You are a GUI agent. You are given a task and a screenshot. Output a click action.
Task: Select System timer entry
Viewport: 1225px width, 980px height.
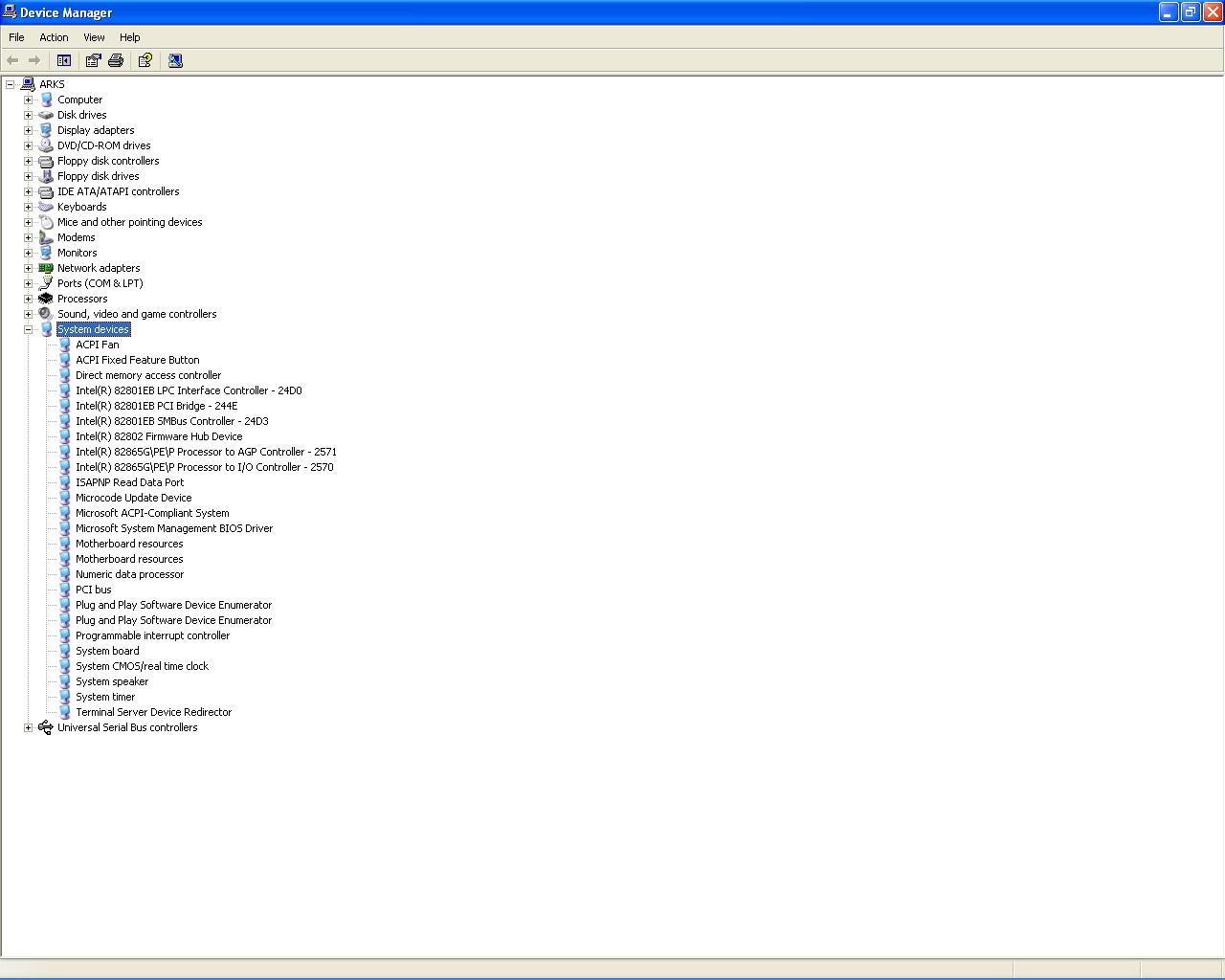(105, 697)
